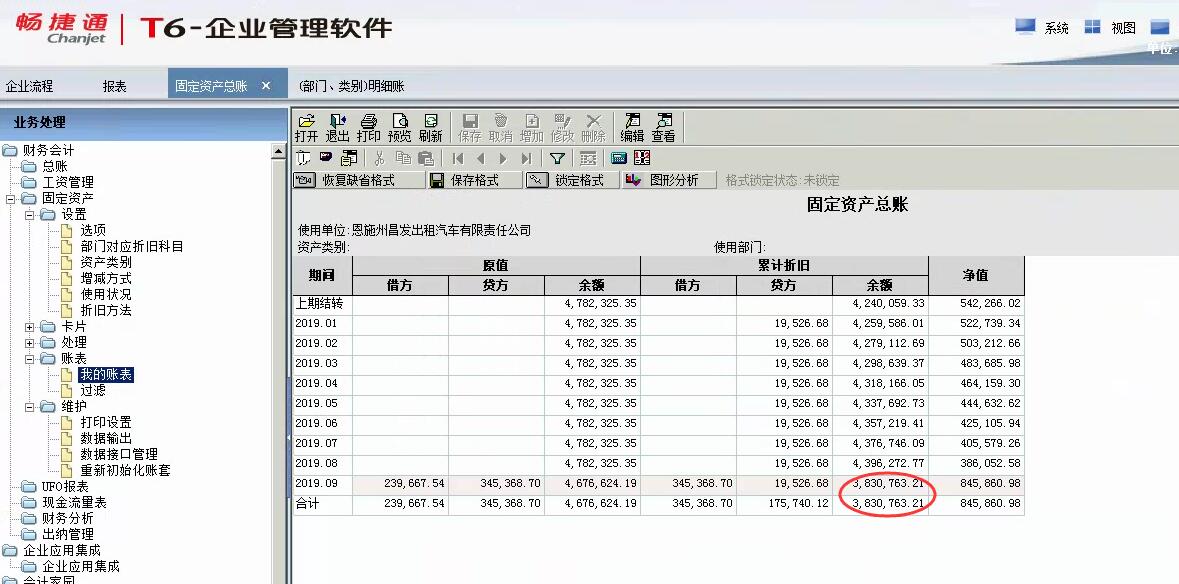The image size is (1179, 584).
Task: Select 资产类别 tree item
Action: point(106,262)
